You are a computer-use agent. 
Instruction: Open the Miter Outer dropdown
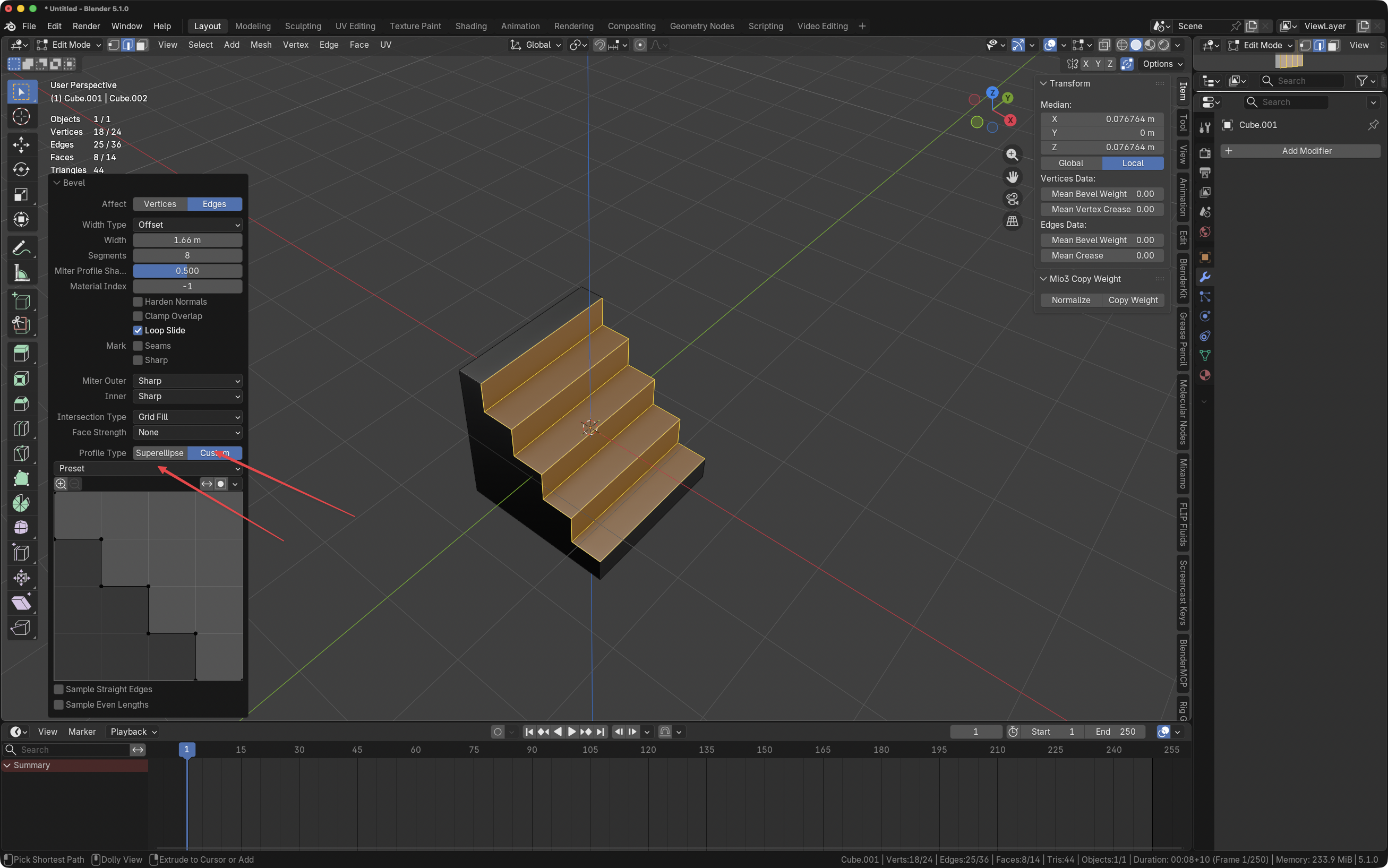point(188,381)
